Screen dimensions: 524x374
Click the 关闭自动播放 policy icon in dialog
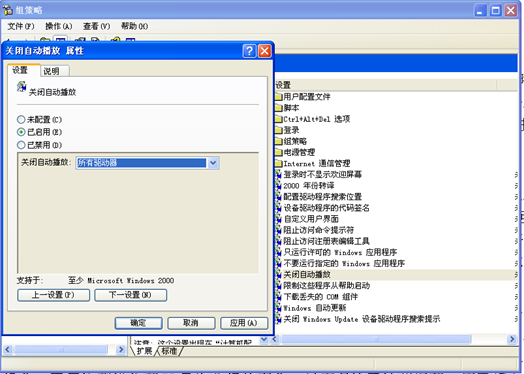(22, 87)
